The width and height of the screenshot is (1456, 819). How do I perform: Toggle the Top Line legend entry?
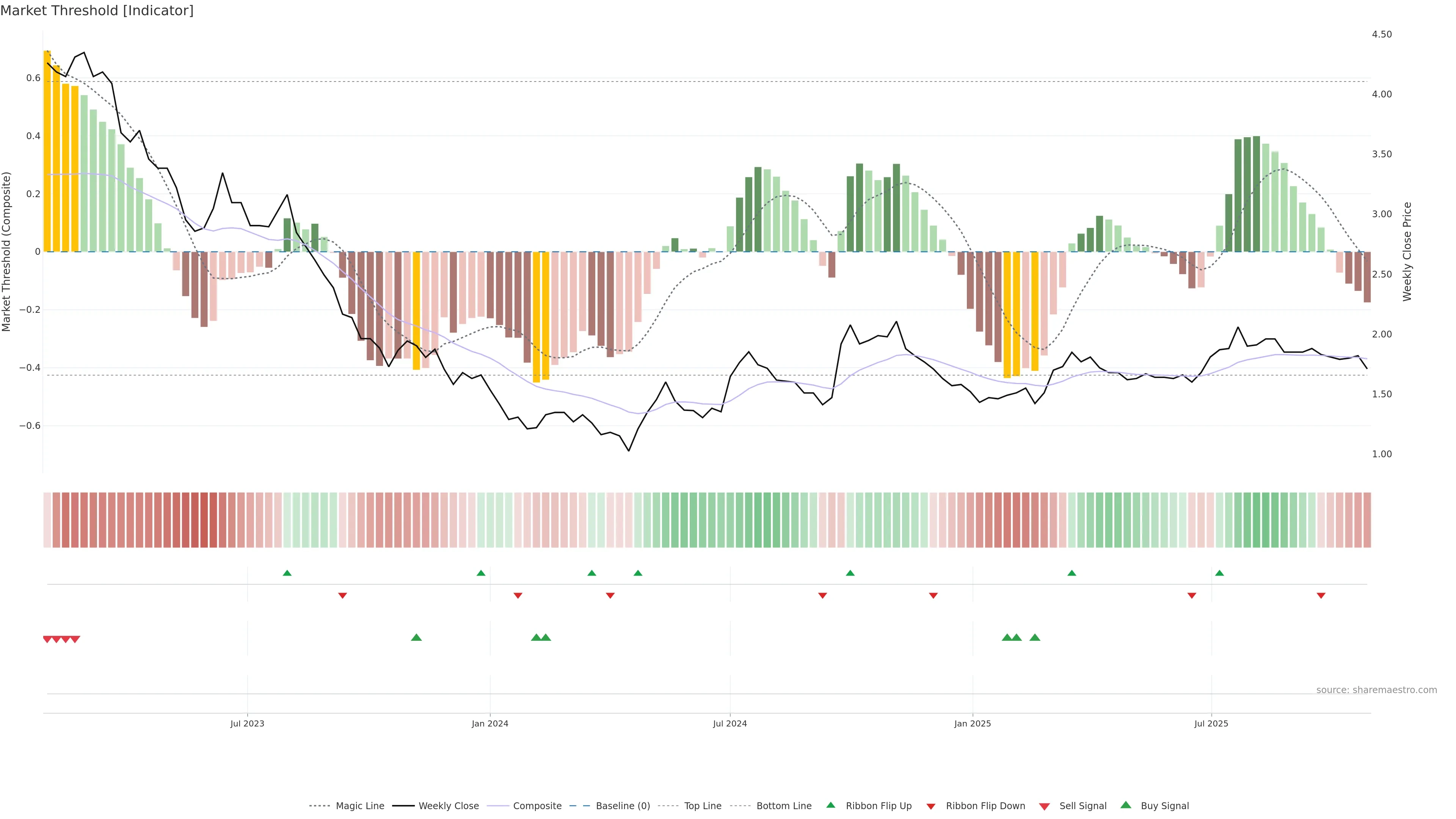point(703,806)
